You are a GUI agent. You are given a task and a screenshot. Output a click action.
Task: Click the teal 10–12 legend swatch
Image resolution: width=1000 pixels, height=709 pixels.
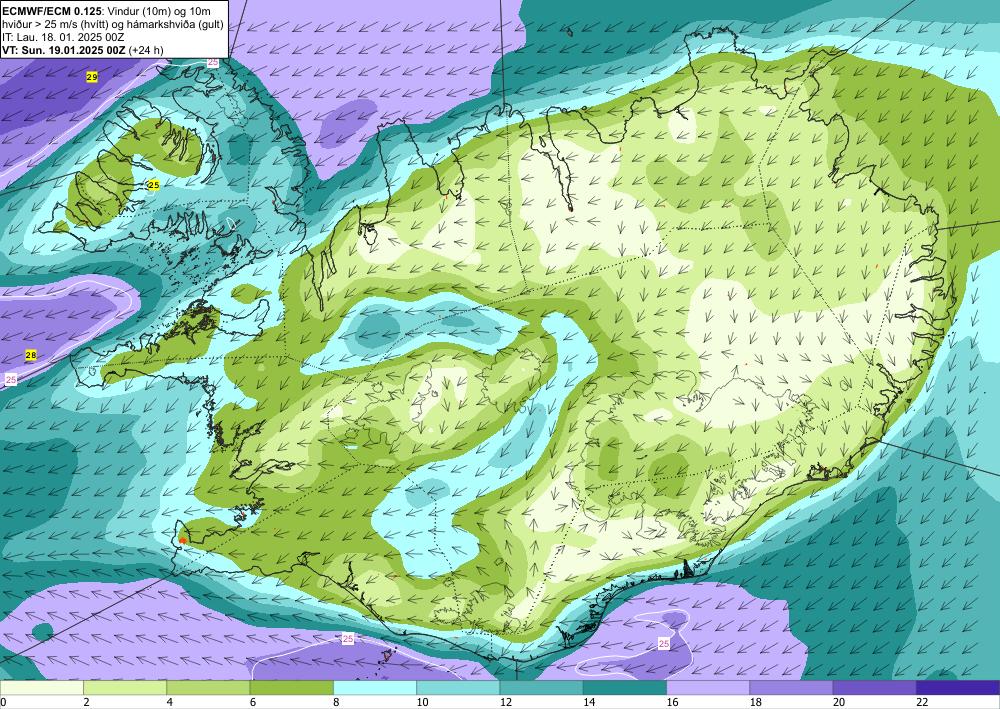click(x=459, y=688)
